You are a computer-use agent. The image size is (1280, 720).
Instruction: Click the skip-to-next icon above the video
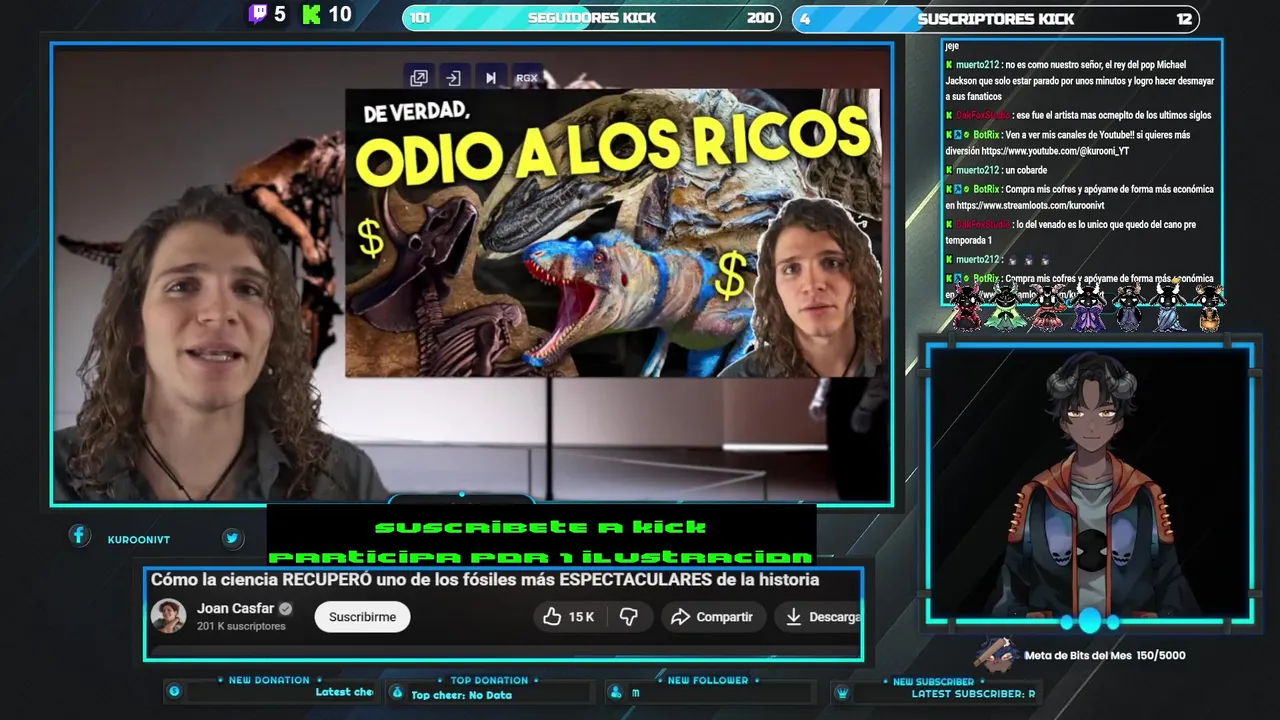490,78
